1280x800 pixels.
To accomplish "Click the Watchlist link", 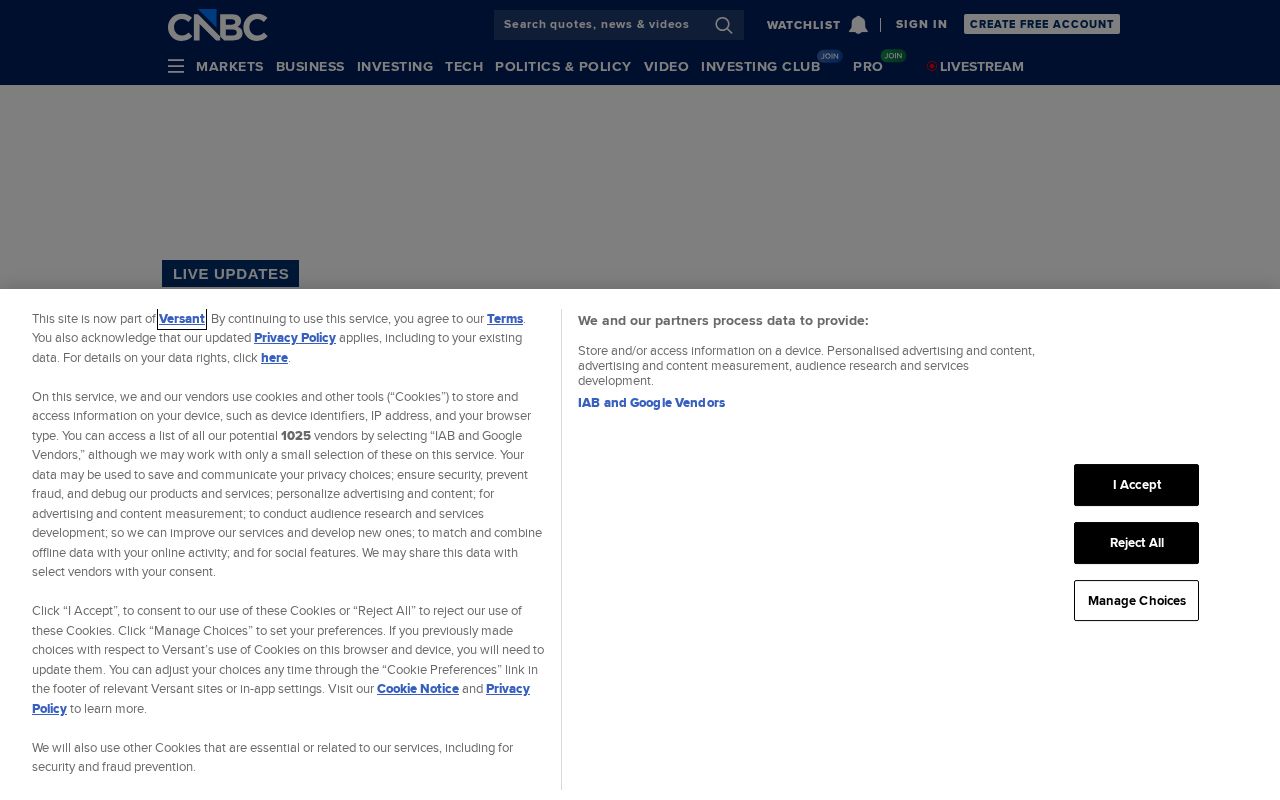I will (x=804, y=25).
